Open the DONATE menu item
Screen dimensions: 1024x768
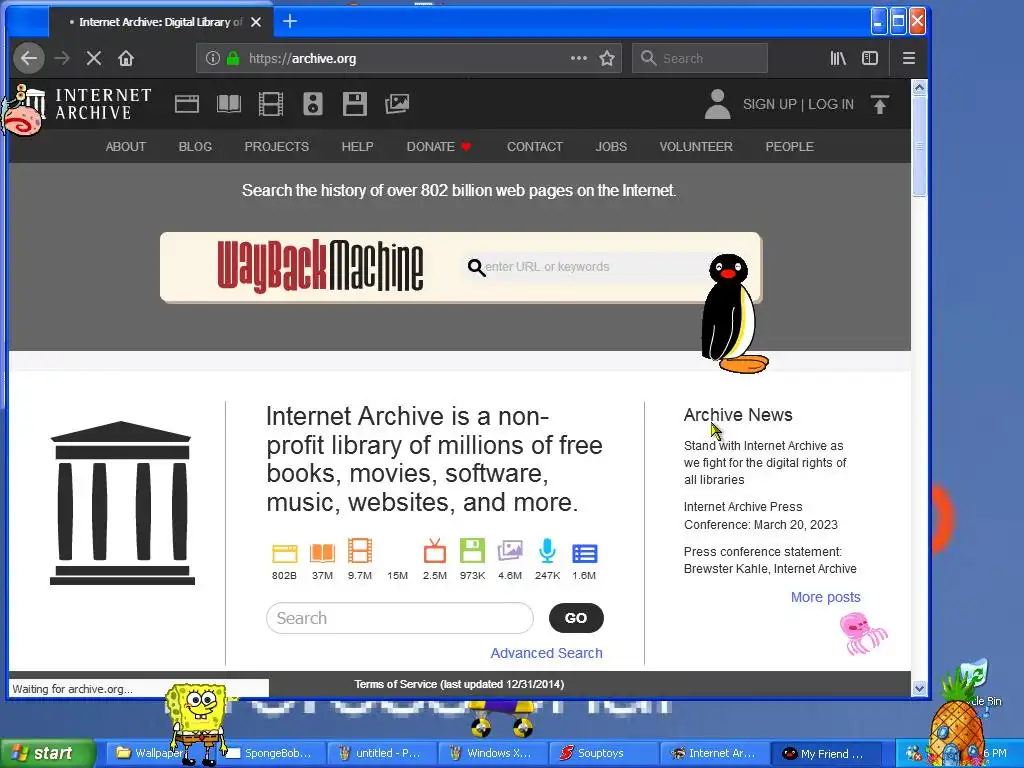click(x=439, y=146)
